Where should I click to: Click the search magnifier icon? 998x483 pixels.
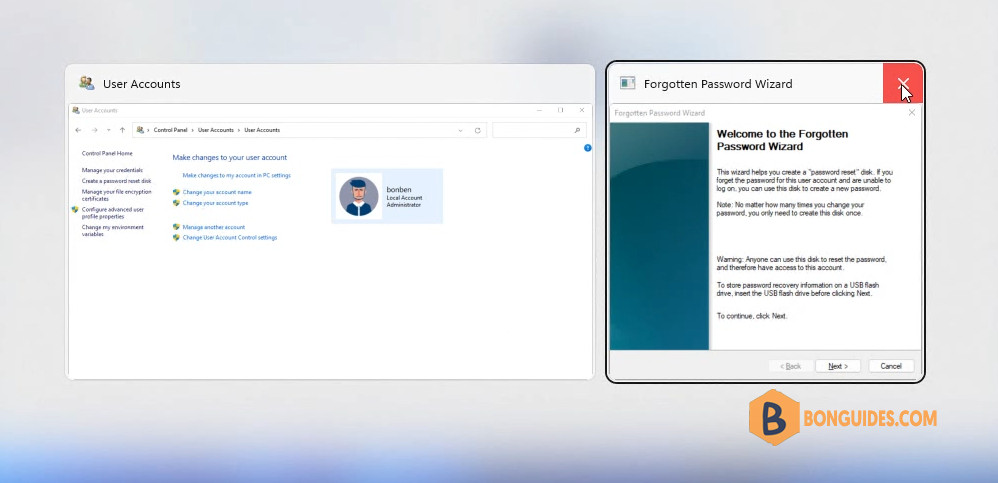click(577, 130)
